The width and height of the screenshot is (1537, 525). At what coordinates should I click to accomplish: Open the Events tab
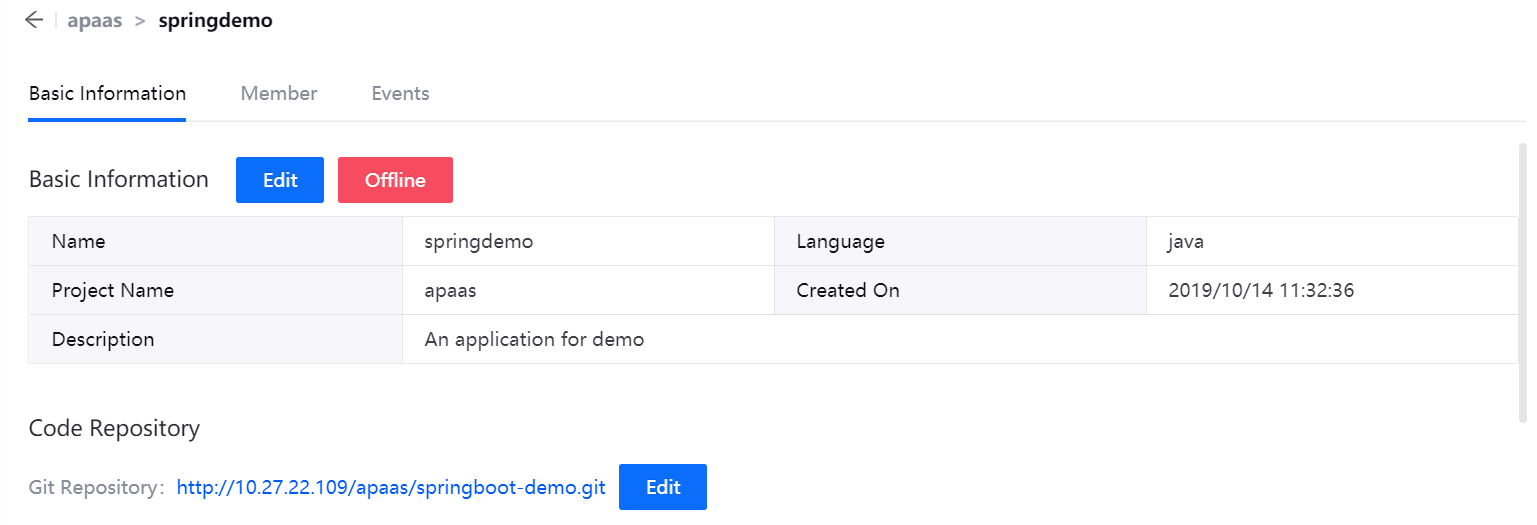400,94
